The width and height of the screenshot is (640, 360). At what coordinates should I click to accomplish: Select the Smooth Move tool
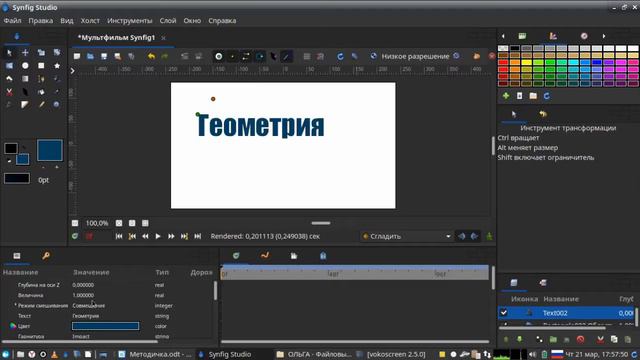tap(25, 52)
